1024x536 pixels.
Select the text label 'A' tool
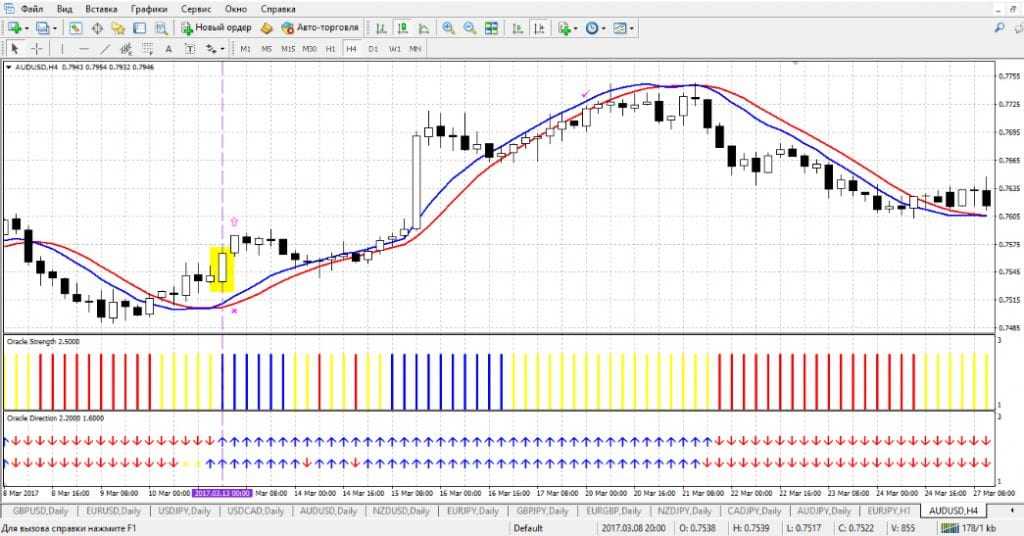pos(167,48)
